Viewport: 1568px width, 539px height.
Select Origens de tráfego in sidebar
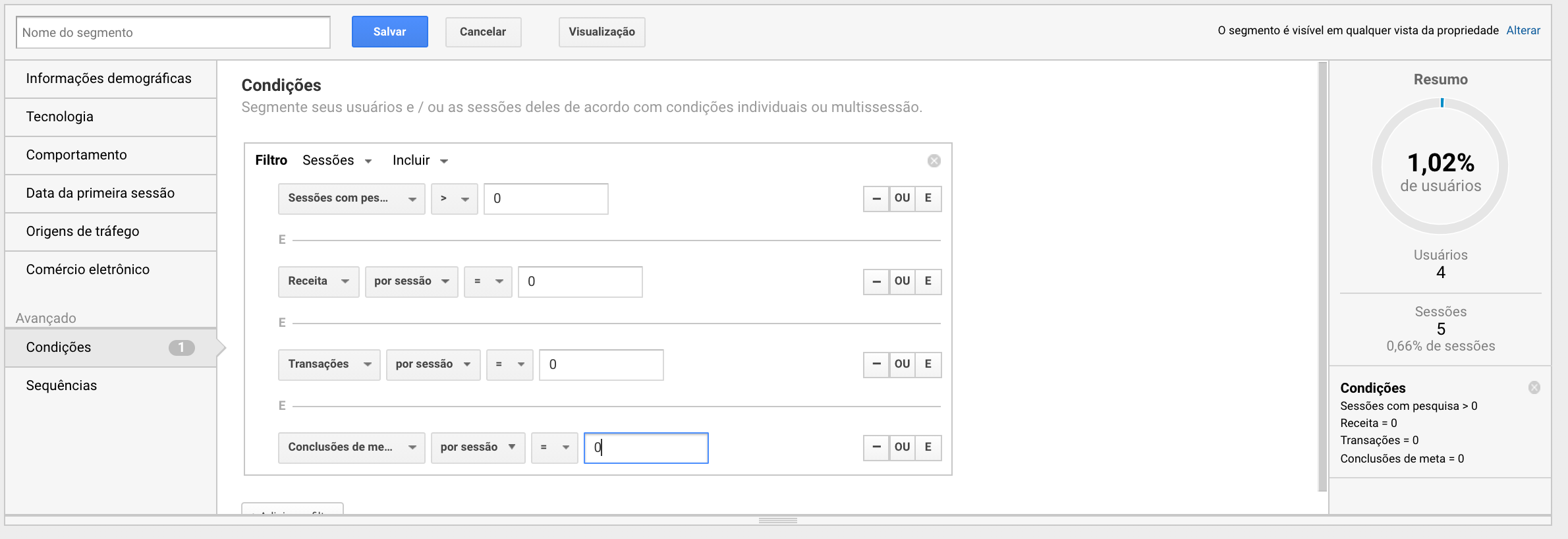coord(82,231)
